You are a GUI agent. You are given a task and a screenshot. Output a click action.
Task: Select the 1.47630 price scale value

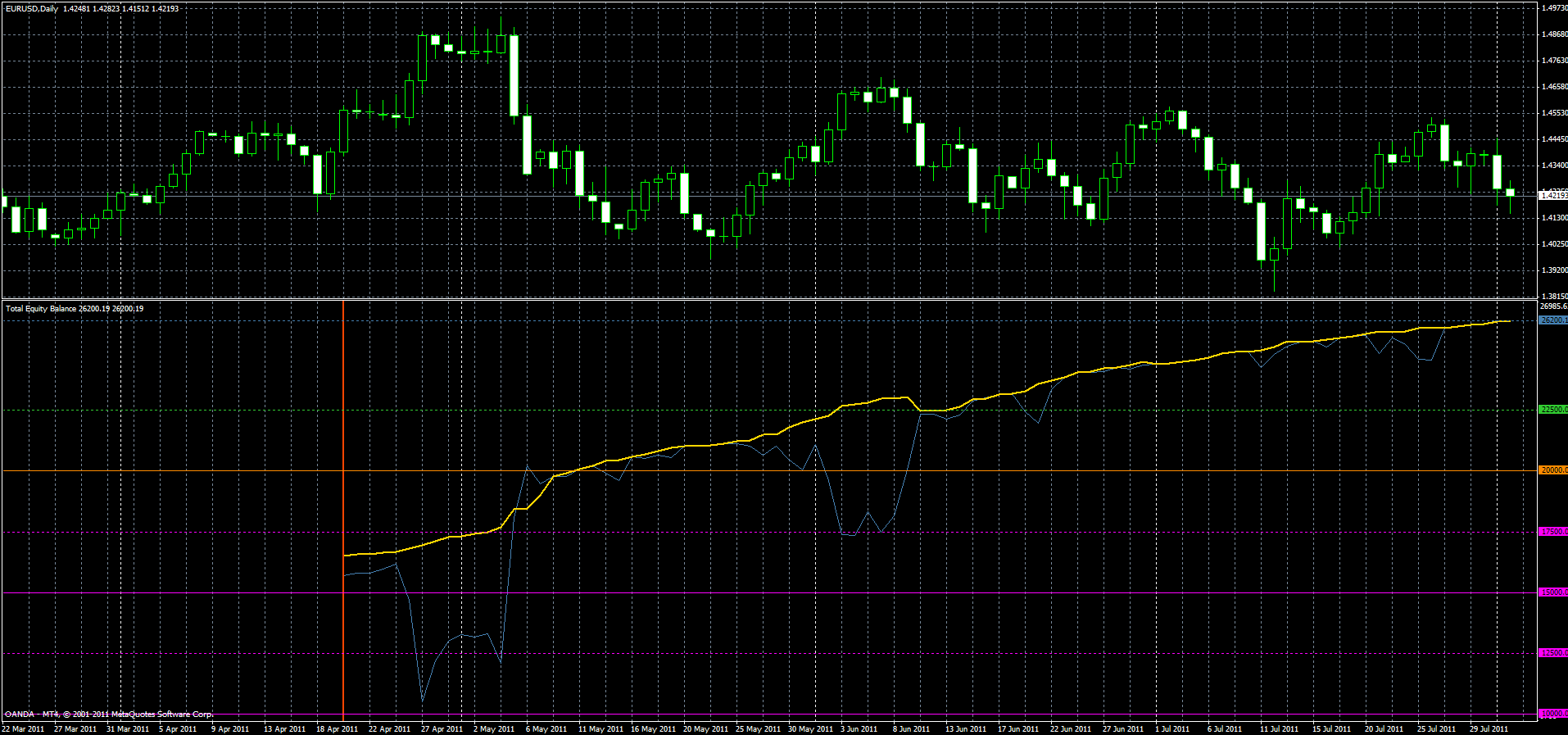point(1554,61)
